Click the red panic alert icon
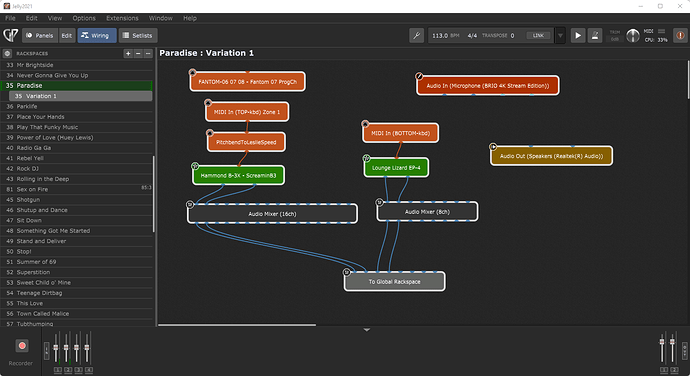The image size is (690, 376). [680, 35]
